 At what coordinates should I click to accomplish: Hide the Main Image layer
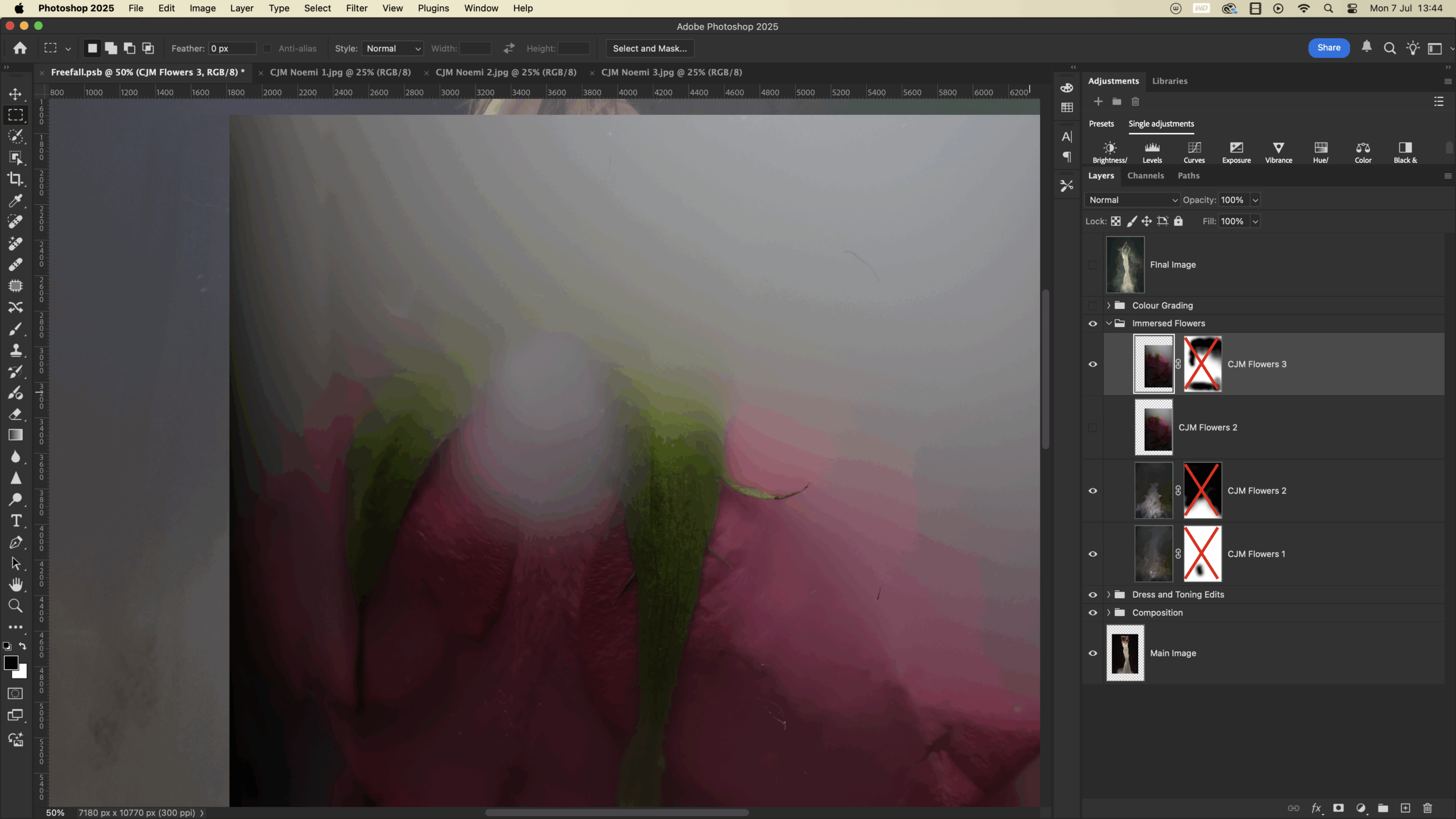(x=1093, y=653)
